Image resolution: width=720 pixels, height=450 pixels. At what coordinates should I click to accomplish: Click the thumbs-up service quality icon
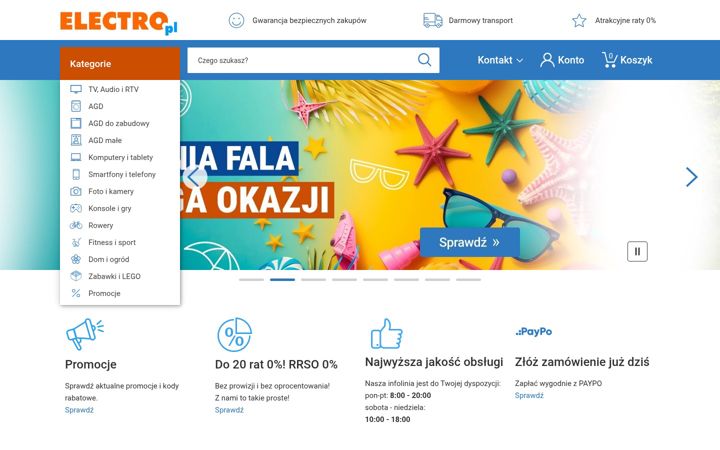click(386, 334)
